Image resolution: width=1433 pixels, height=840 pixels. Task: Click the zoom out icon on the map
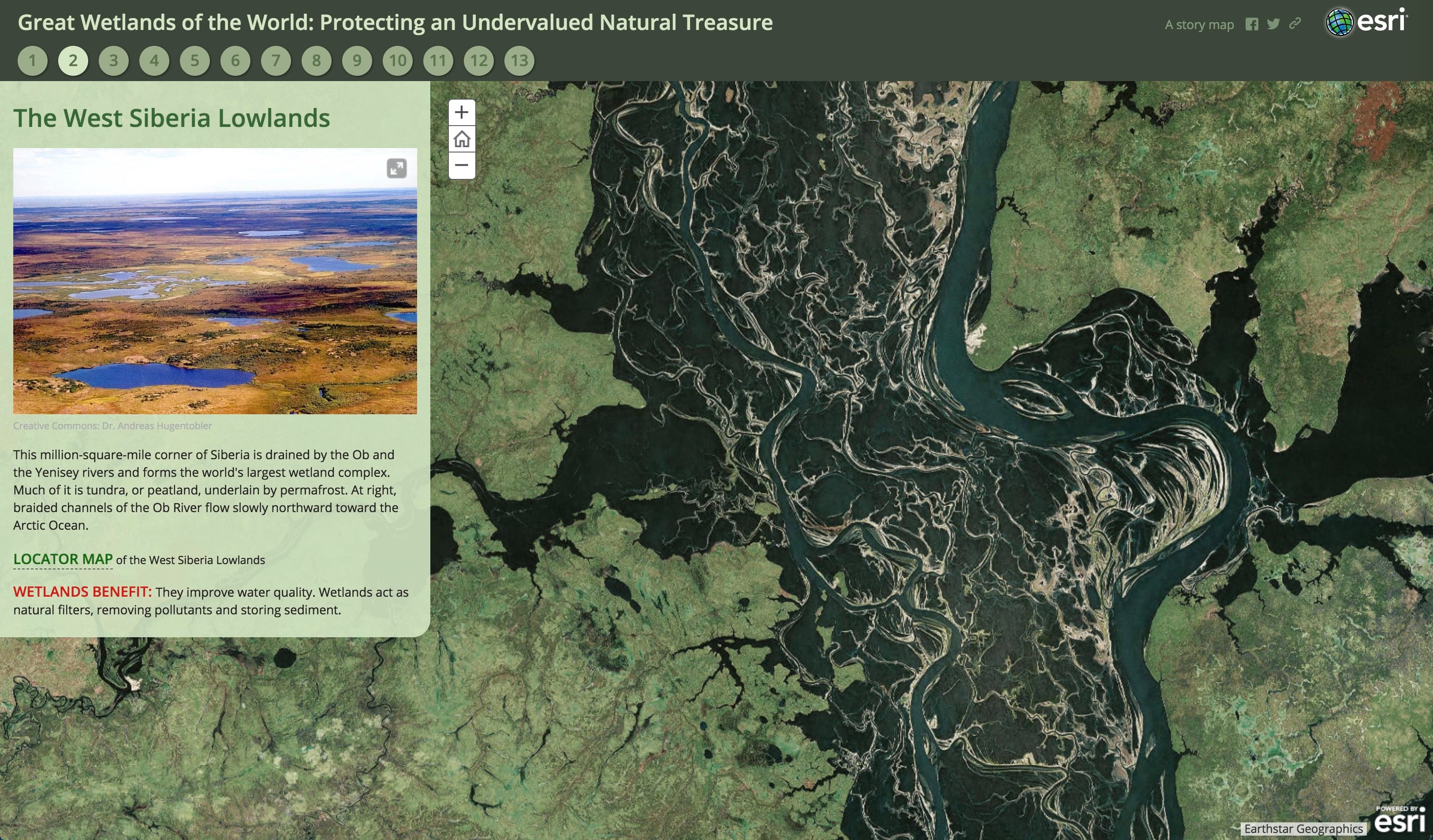[463, 165]
